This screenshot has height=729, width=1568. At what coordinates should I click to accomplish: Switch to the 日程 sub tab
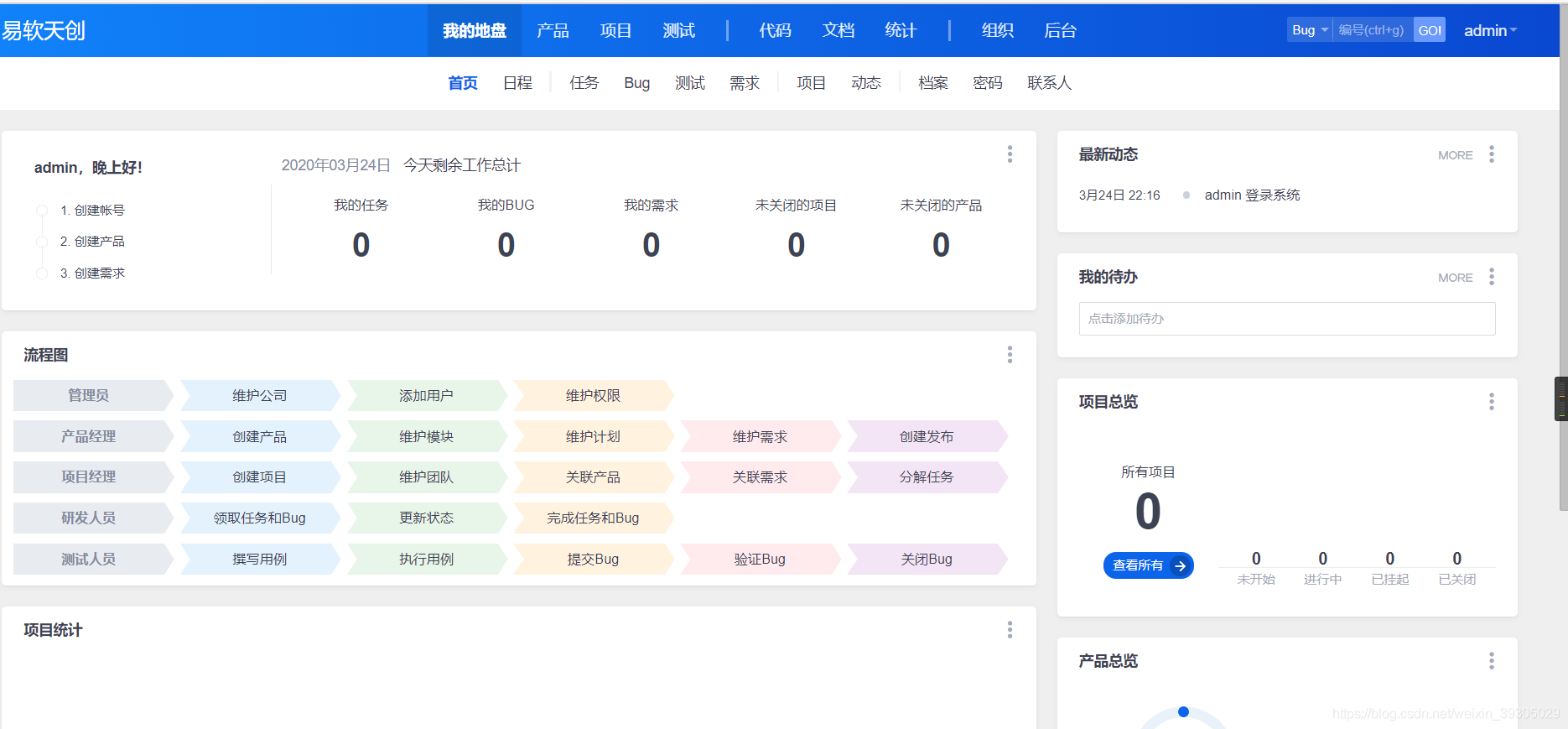pos(517,83)
